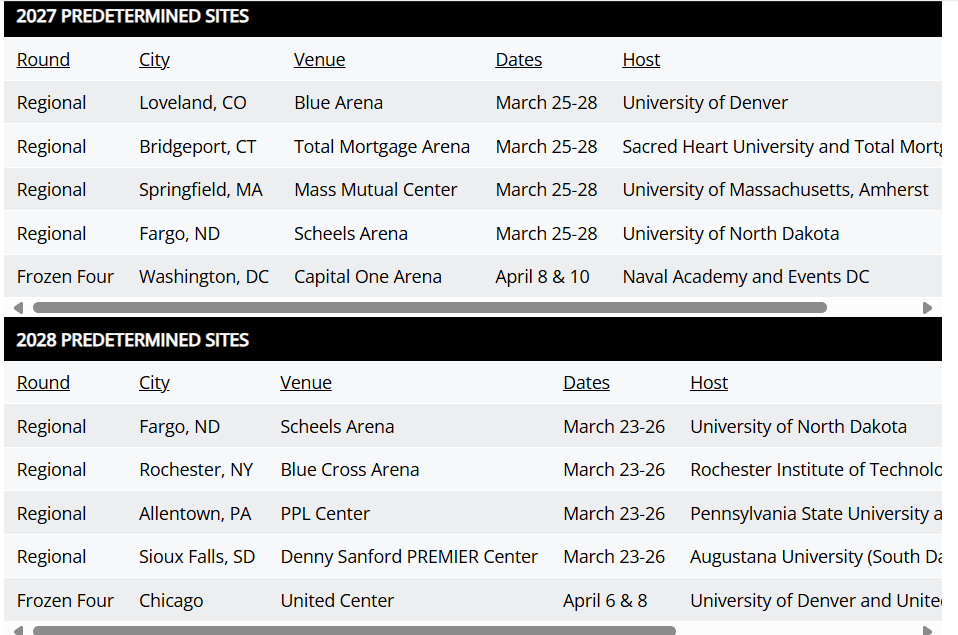Click the Dates header in 2028 table
This screenshot has width=958, height=635.
(587, 383)
